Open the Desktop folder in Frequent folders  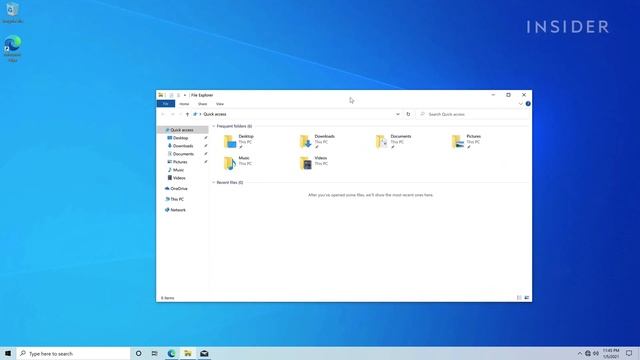click(x=239, y=141)
